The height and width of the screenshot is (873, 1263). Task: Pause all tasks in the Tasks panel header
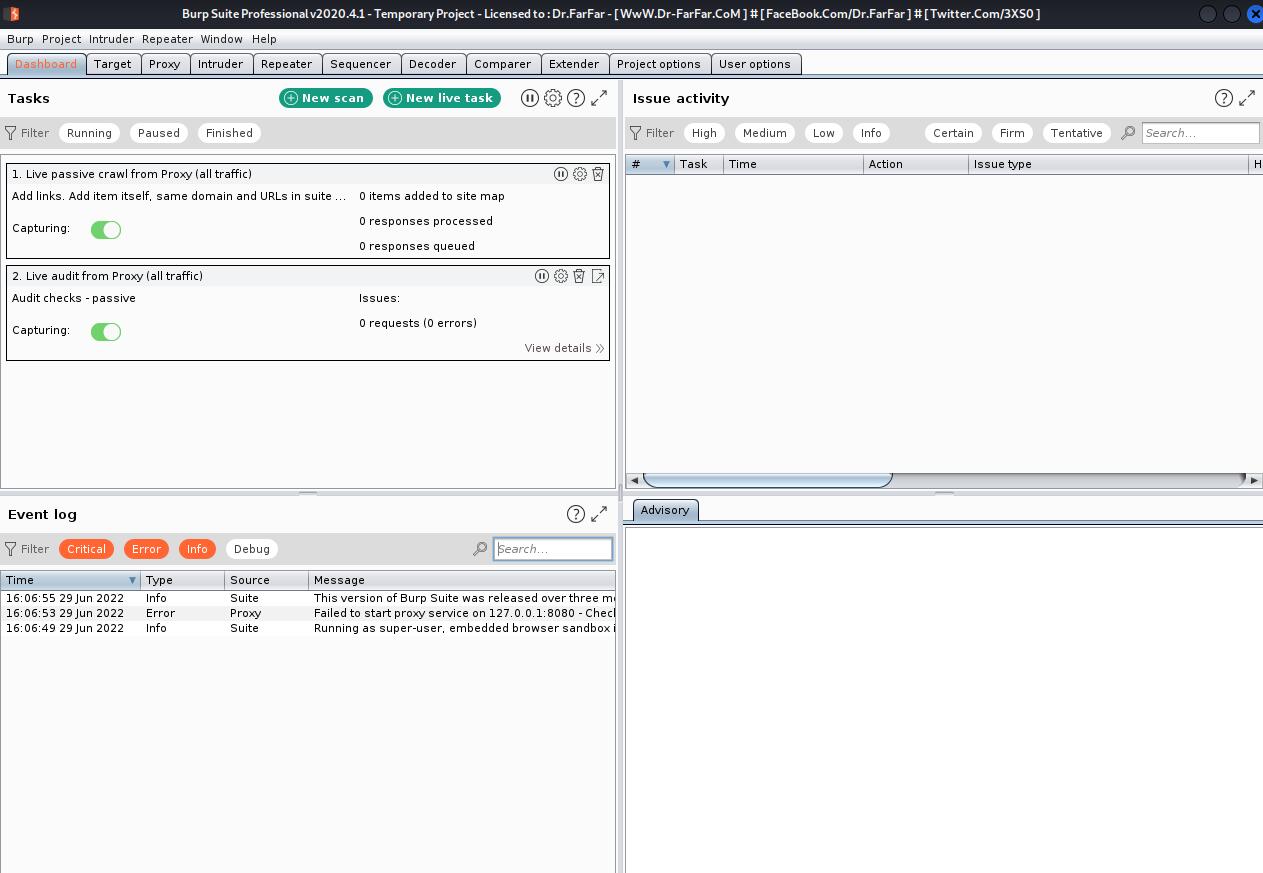(x=530, y=98)
